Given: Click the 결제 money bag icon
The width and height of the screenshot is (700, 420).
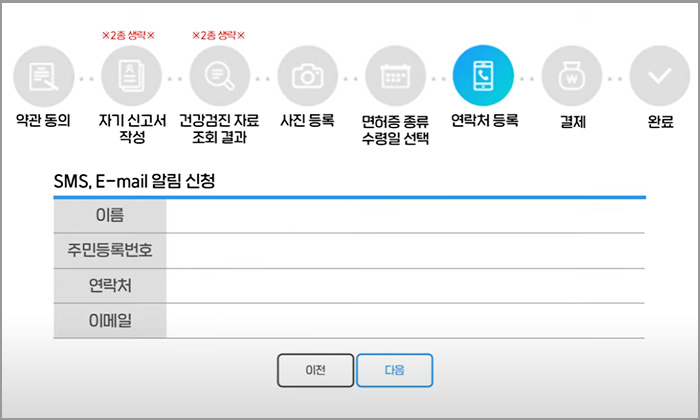Looking at the screenshot, I should pyautogui.click(x=571, y=76).
